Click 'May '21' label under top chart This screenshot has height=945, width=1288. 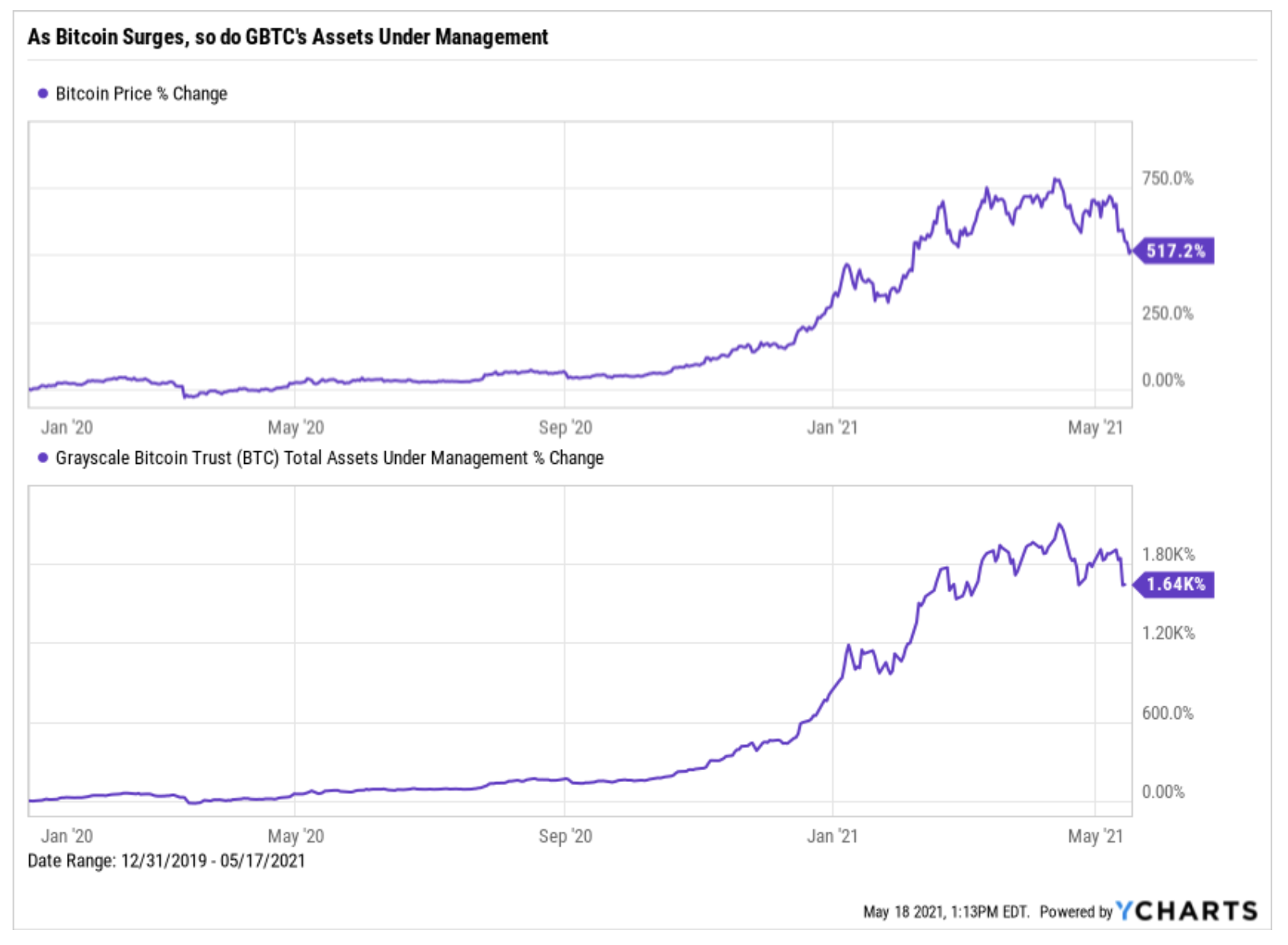click(x=1096, y=428)
